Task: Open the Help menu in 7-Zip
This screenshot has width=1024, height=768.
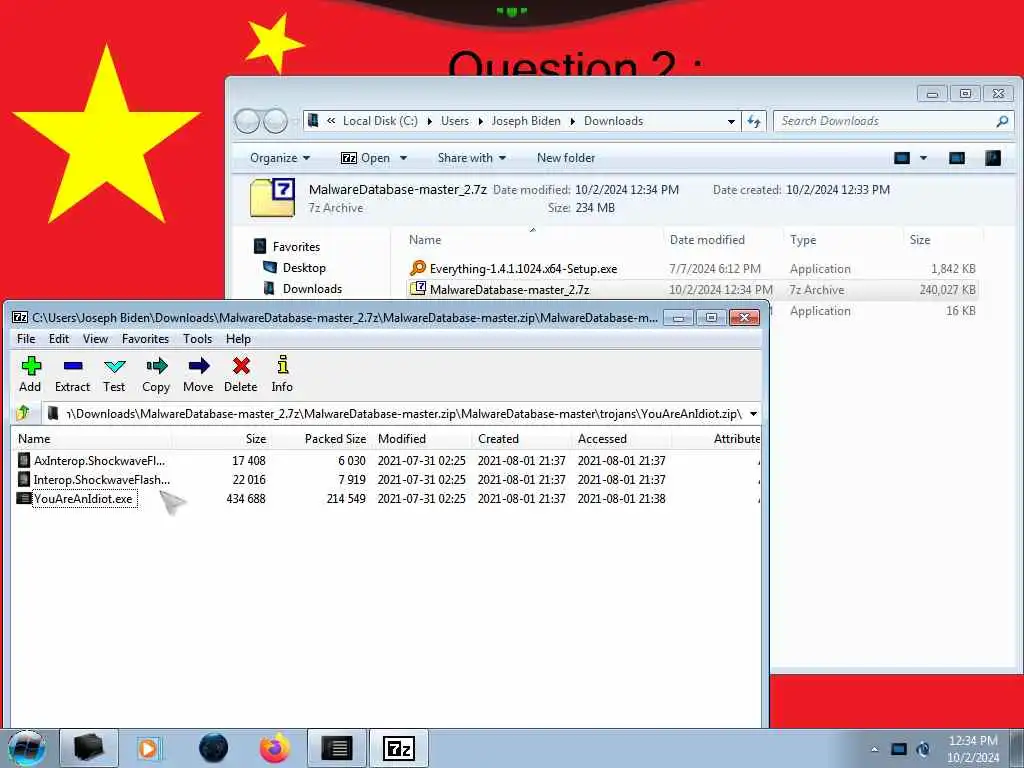Action: [x=238, y=339]
